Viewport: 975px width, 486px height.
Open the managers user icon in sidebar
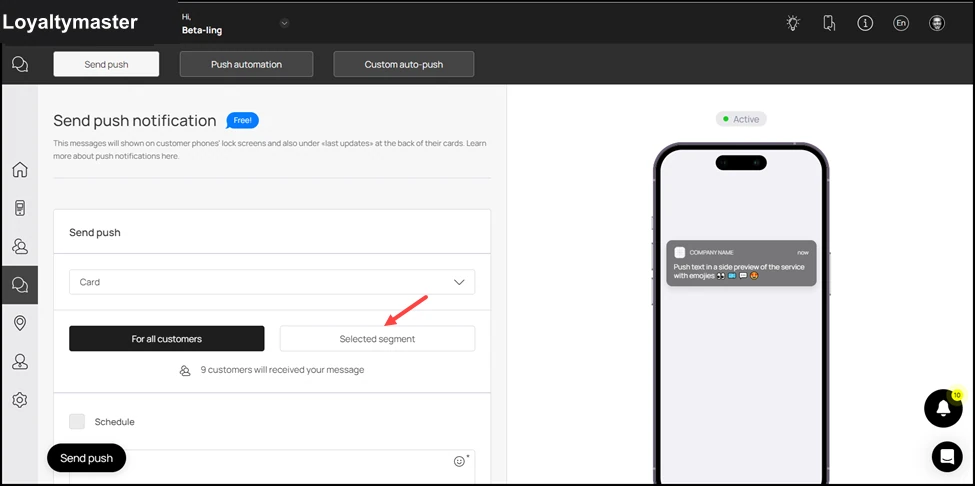click(20, 362)
